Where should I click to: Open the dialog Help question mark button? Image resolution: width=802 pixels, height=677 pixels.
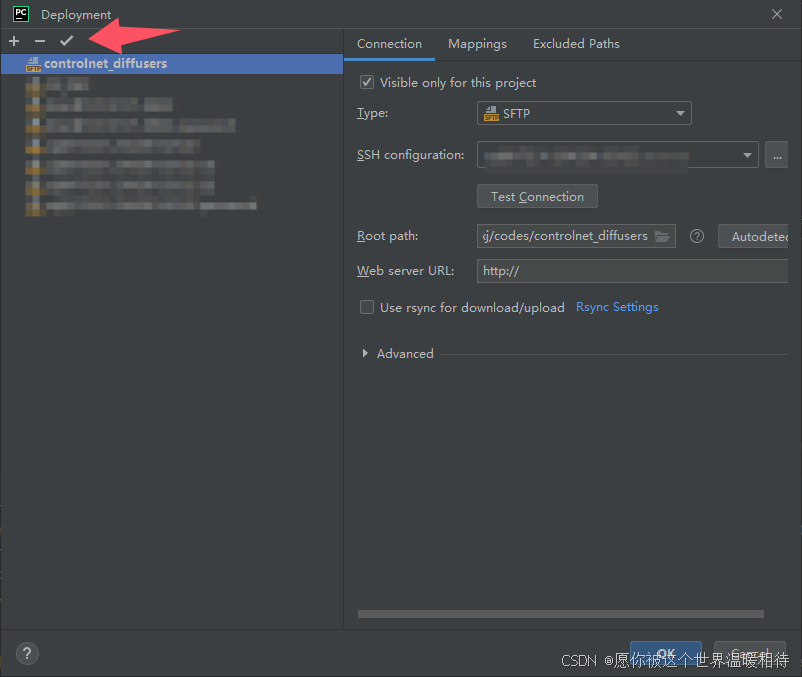pyautogui.click(x=27, y=653)
